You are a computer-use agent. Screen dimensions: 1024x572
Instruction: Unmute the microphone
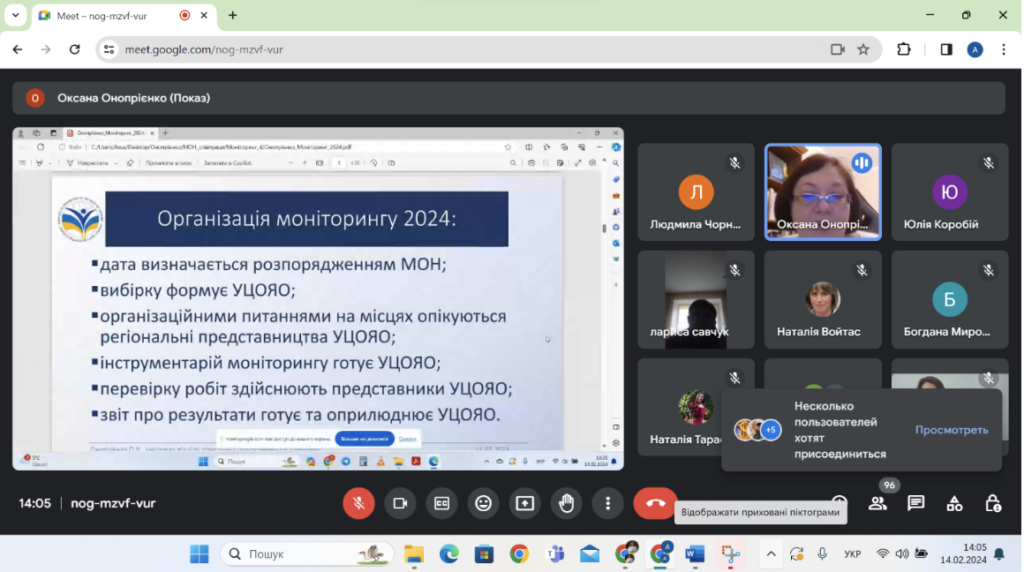tap(359, 503)
